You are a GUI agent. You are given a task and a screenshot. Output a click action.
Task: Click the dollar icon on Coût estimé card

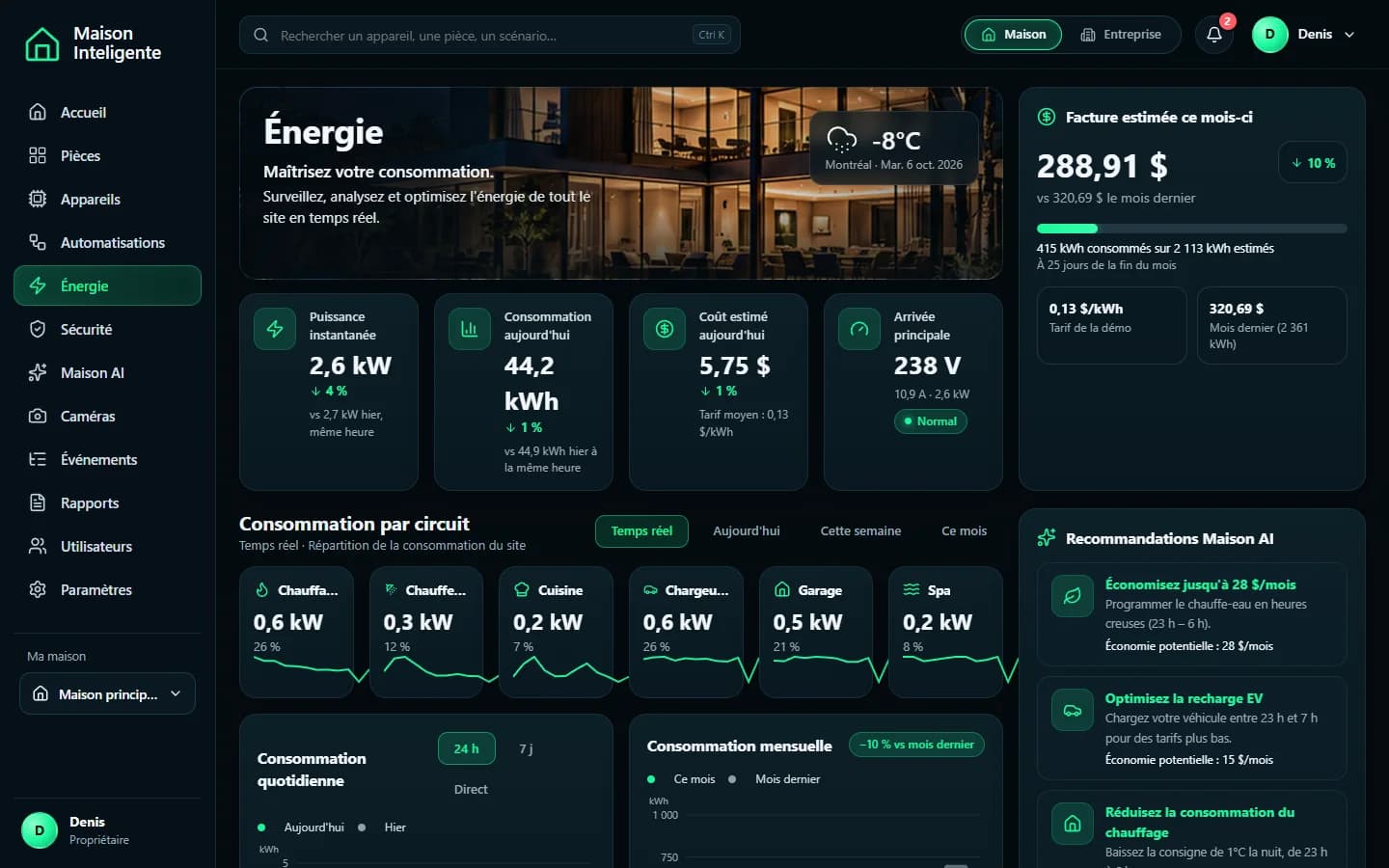(x=665, y=329)
